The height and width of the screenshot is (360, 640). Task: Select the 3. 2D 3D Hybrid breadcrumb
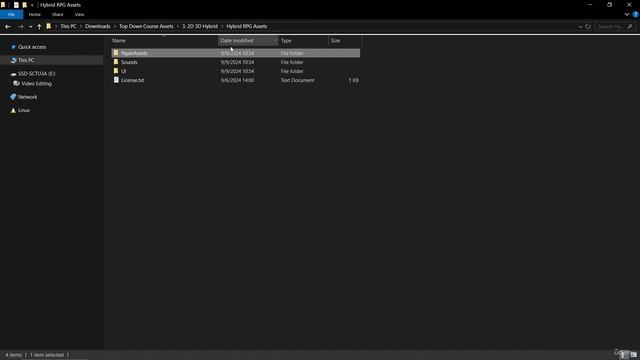coord(200,26)
